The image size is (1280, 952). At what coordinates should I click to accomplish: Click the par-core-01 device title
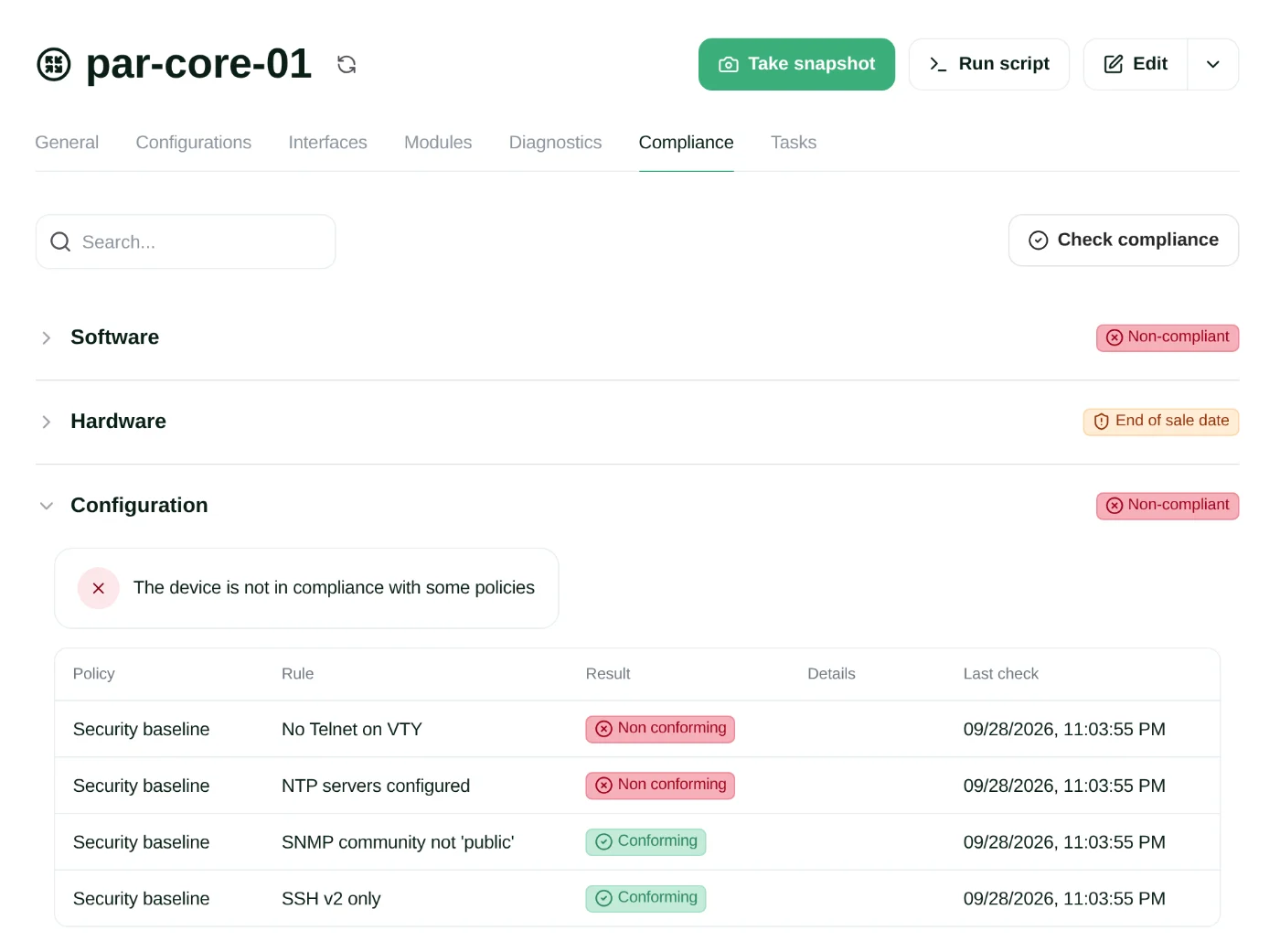pos(198,64)
